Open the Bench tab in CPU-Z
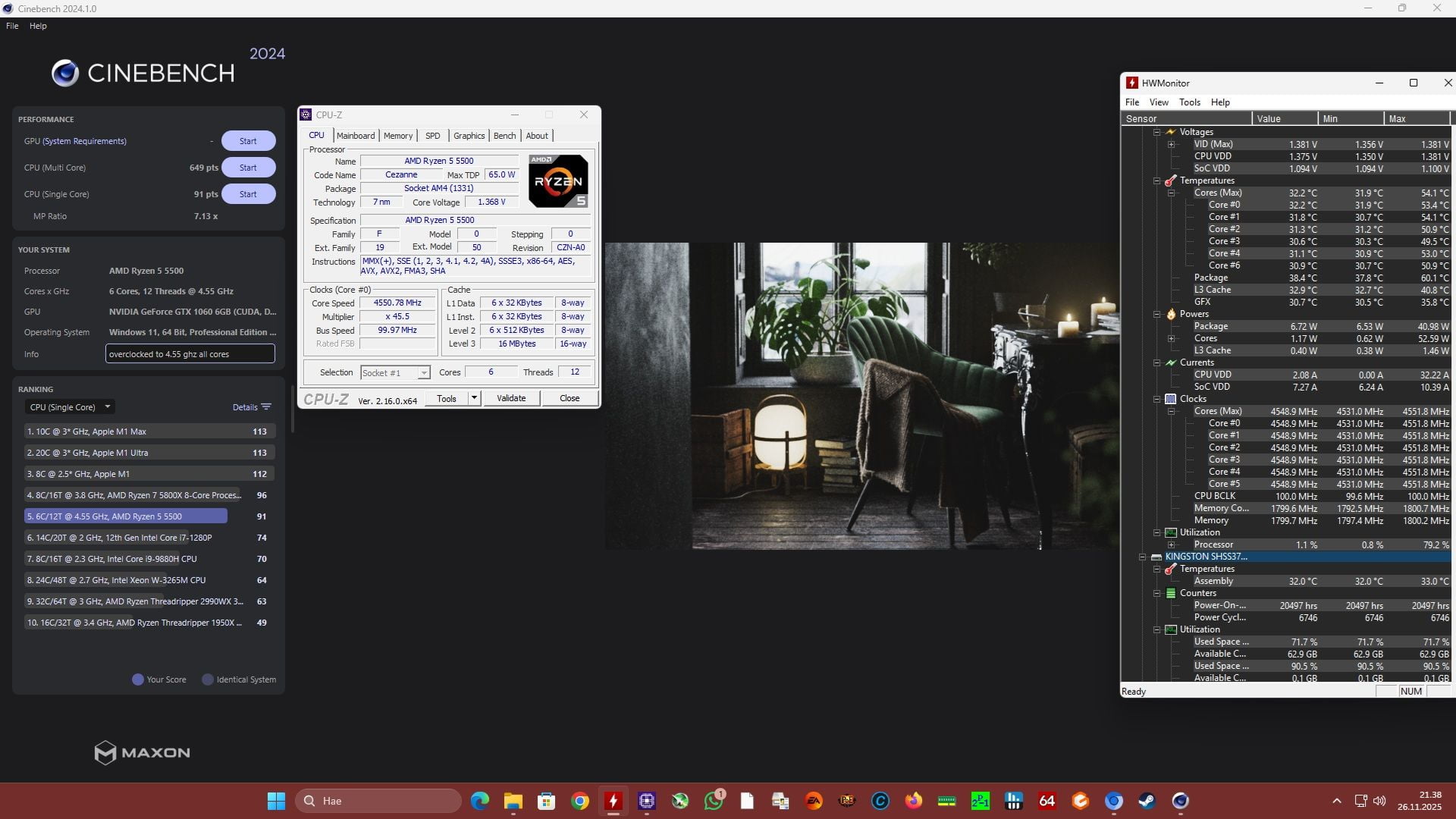 [504, 136]
